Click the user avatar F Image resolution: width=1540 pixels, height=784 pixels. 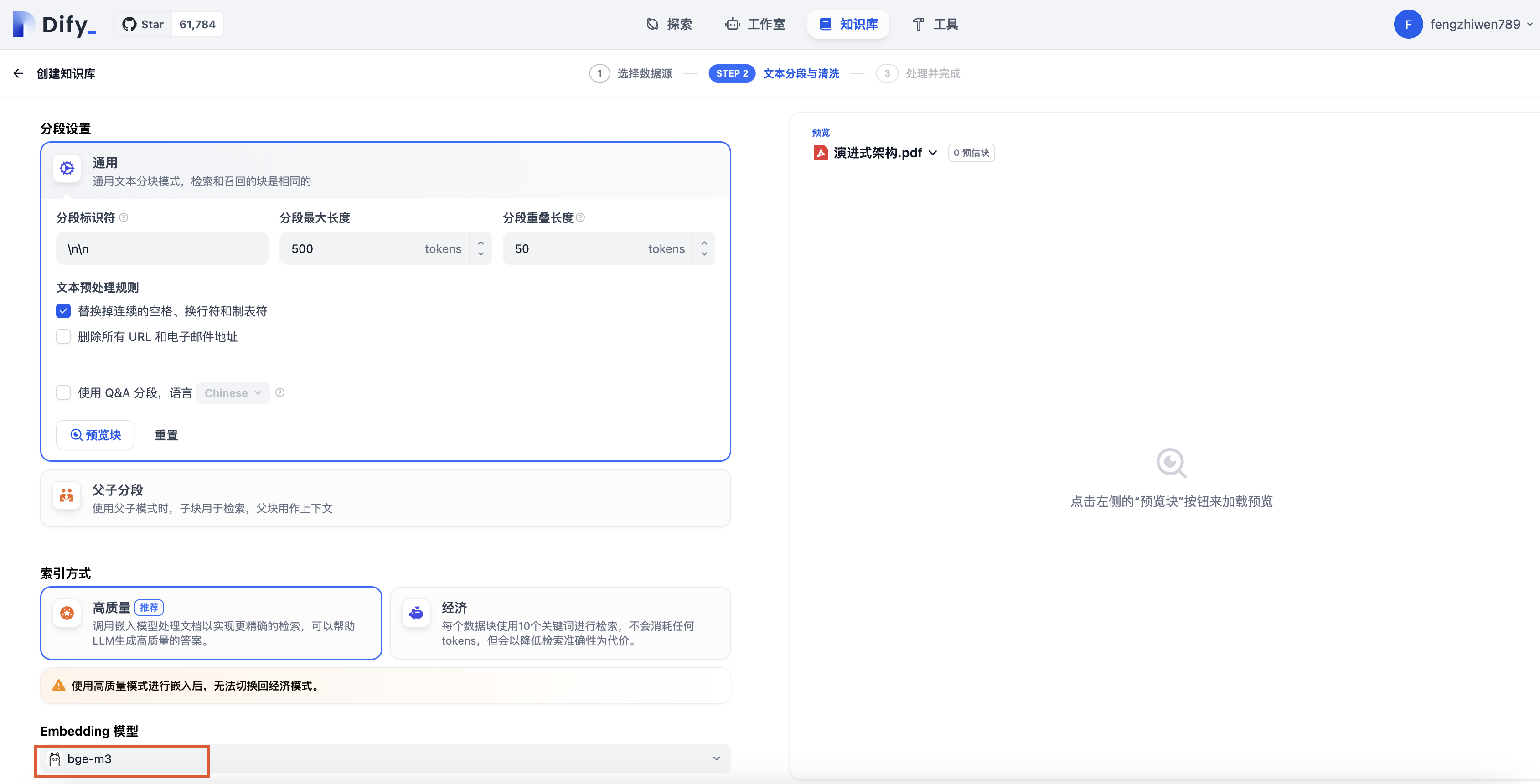click(1408, 25)
